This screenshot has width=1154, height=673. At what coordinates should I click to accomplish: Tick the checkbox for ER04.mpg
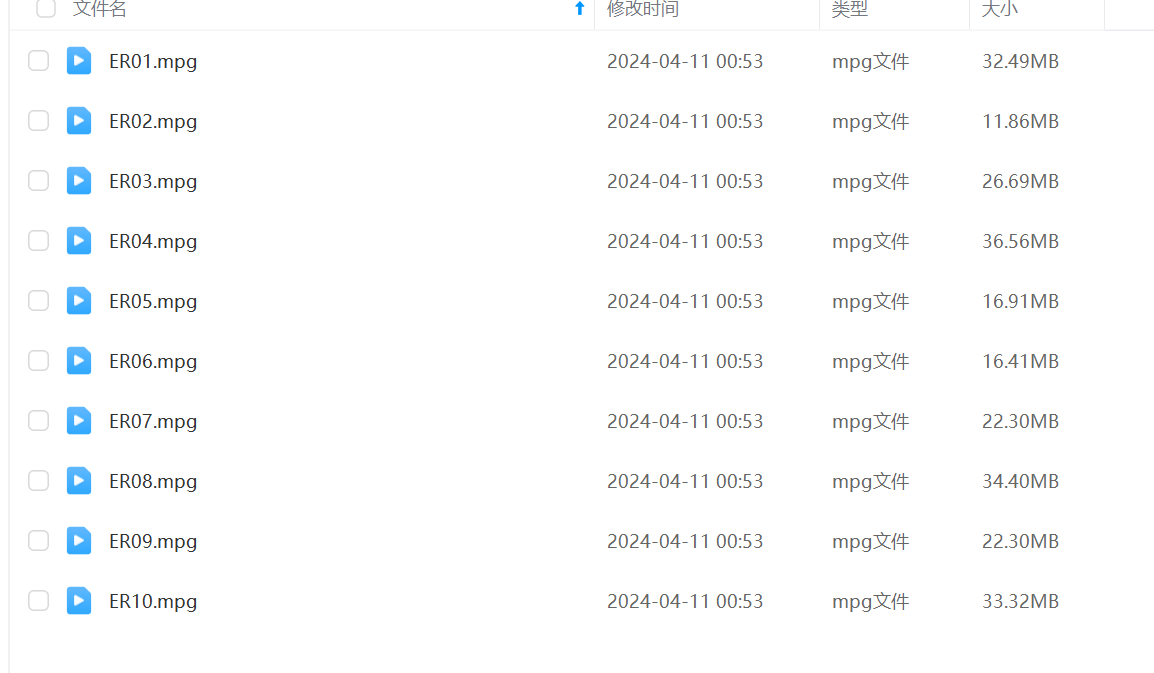pos(38,241)
